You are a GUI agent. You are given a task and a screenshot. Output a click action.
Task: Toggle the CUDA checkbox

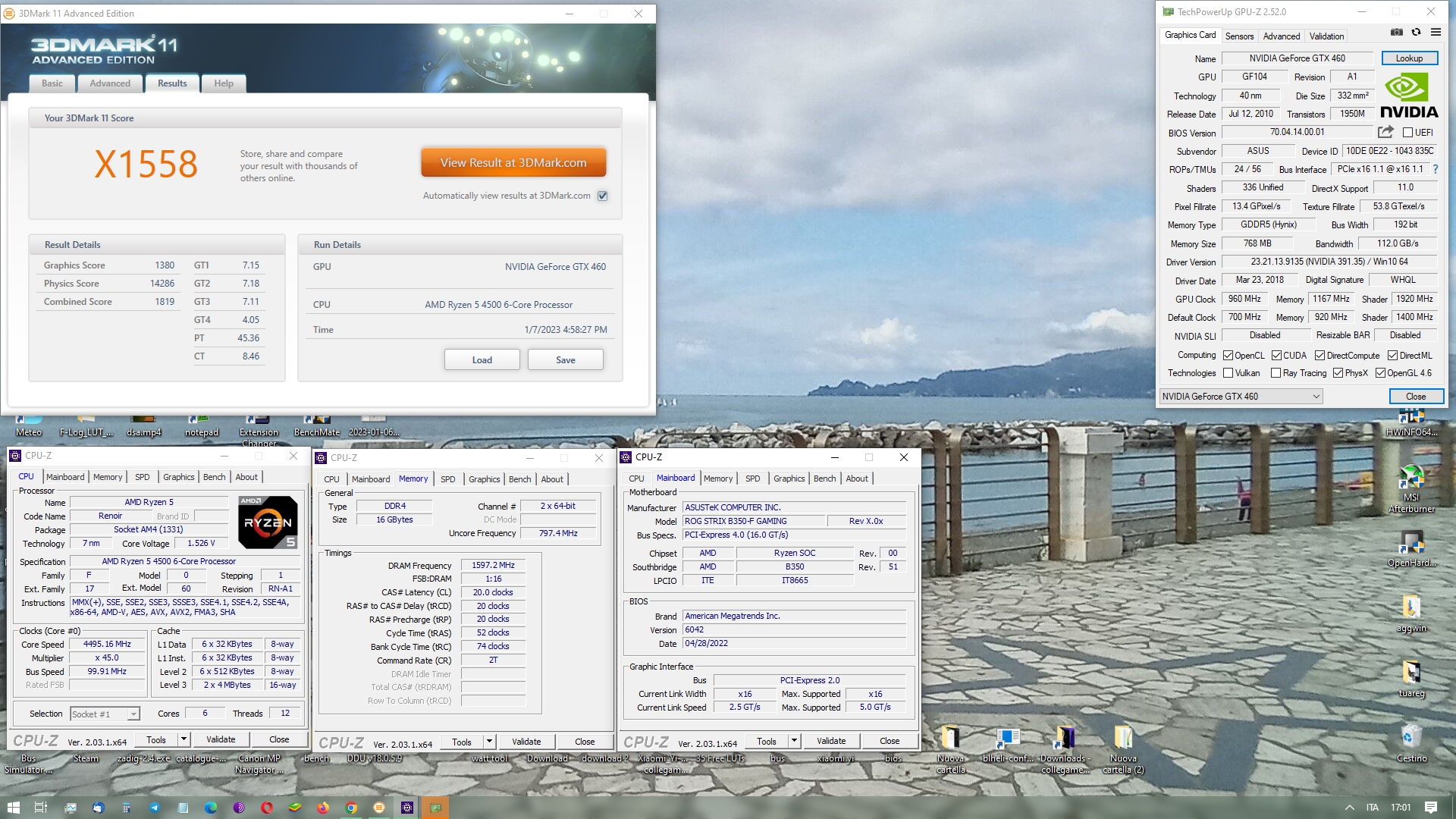(1277, 356)
